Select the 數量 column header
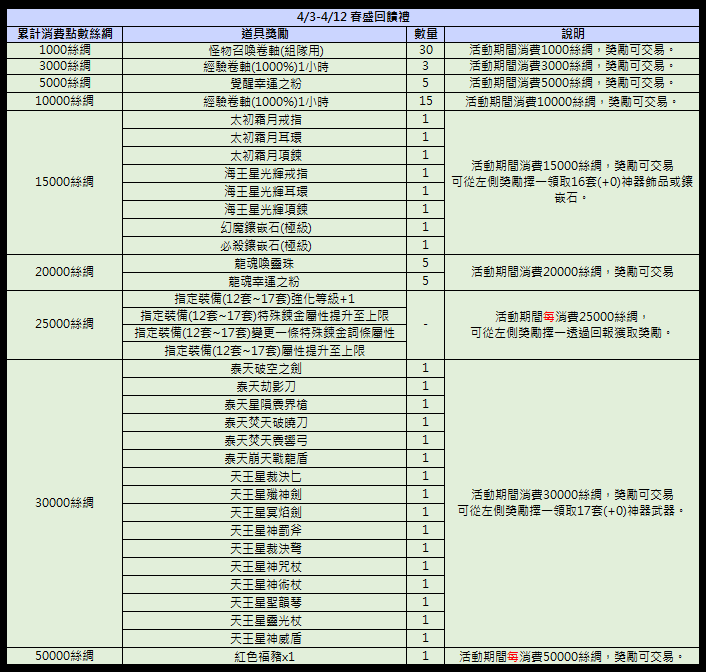Viewport: 706px width, 672px height. pyautogui.click(x=426, y=34)
